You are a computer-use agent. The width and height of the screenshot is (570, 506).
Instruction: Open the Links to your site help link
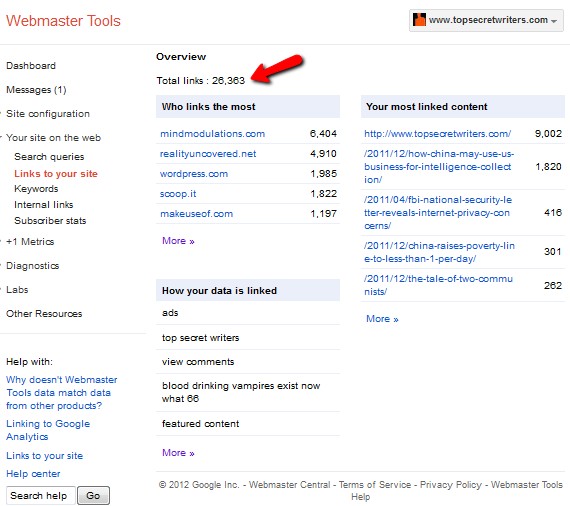coord(44,456)
